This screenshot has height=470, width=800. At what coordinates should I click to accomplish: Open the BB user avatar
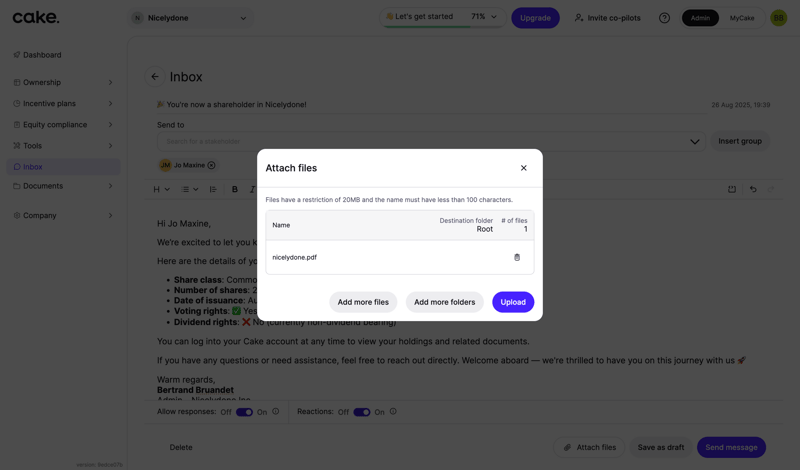[x=778, y=18]
